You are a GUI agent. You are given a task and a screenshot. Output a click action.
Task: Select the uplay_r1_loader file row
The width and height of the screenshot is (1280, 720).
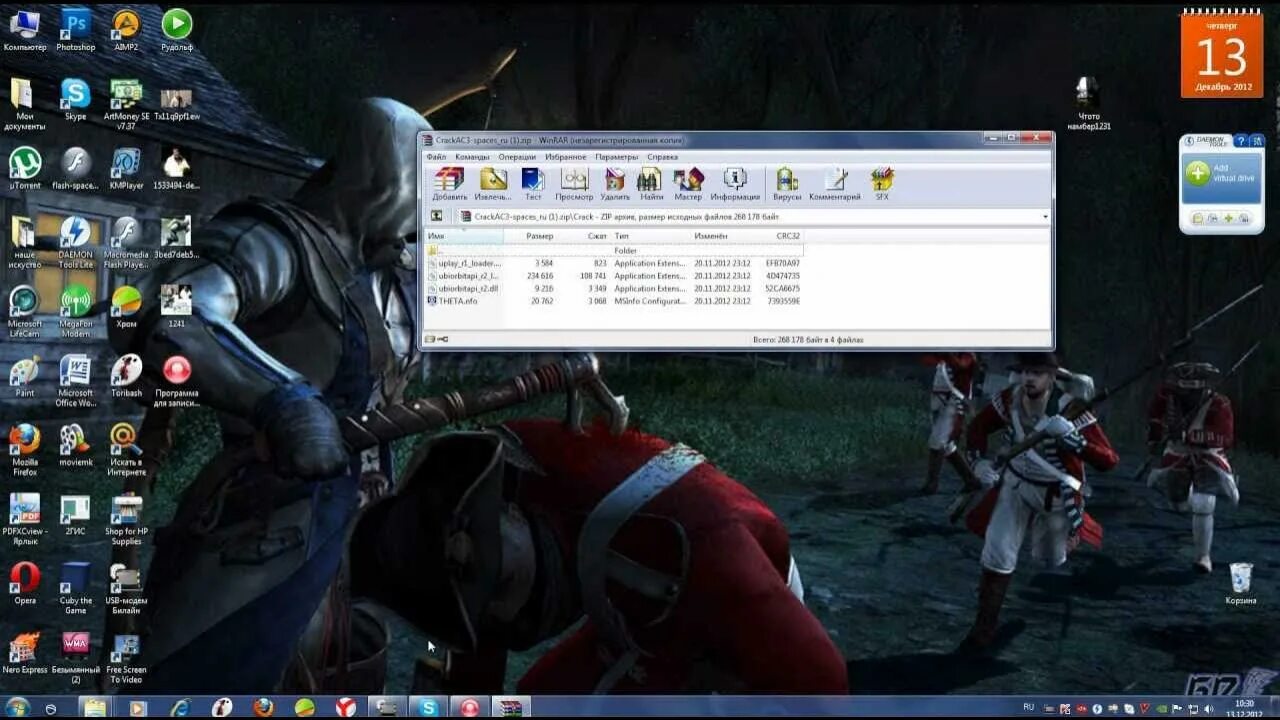[x=613, y=263]
